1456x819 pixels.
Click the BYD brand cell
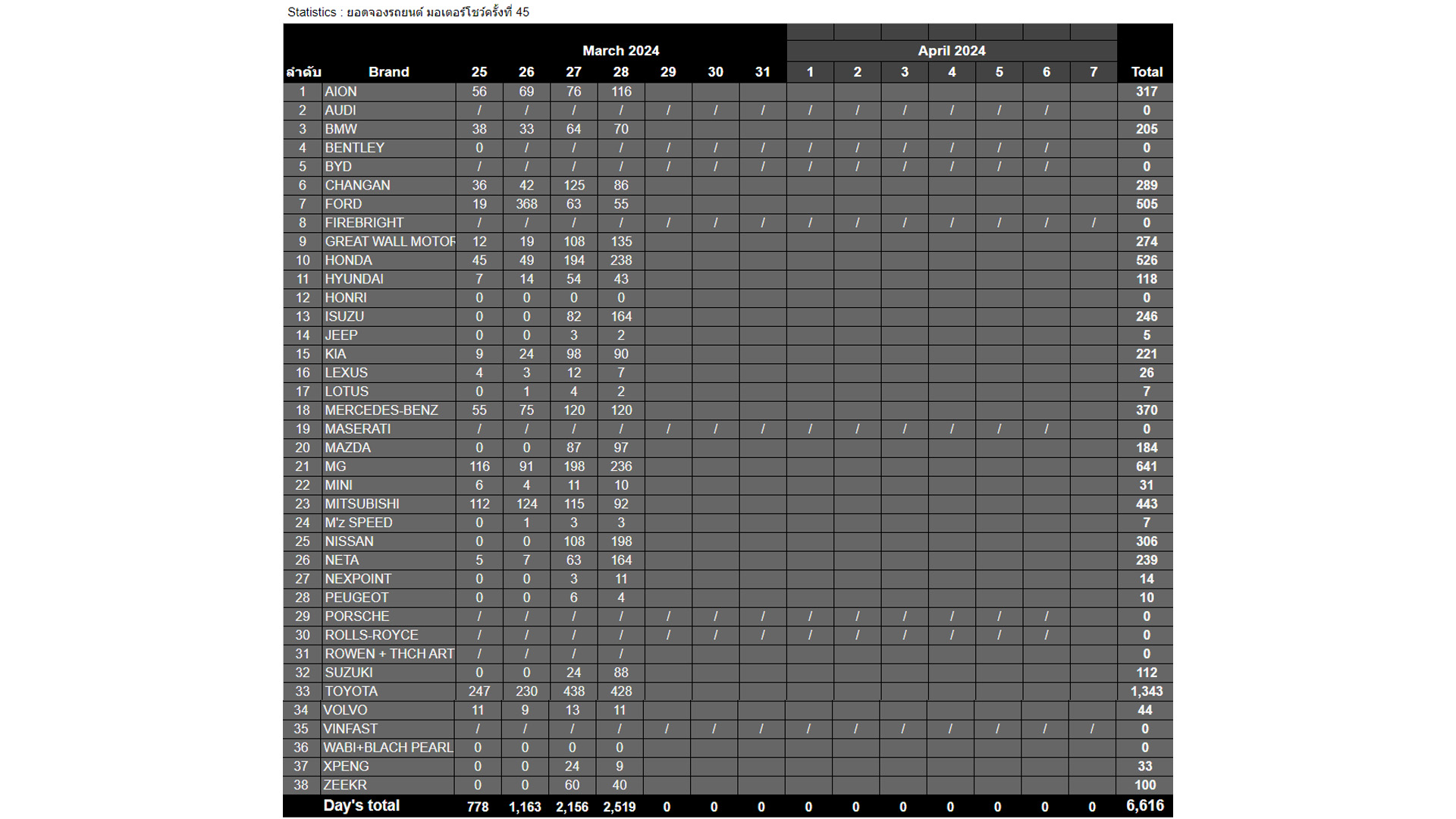[388, 167]
